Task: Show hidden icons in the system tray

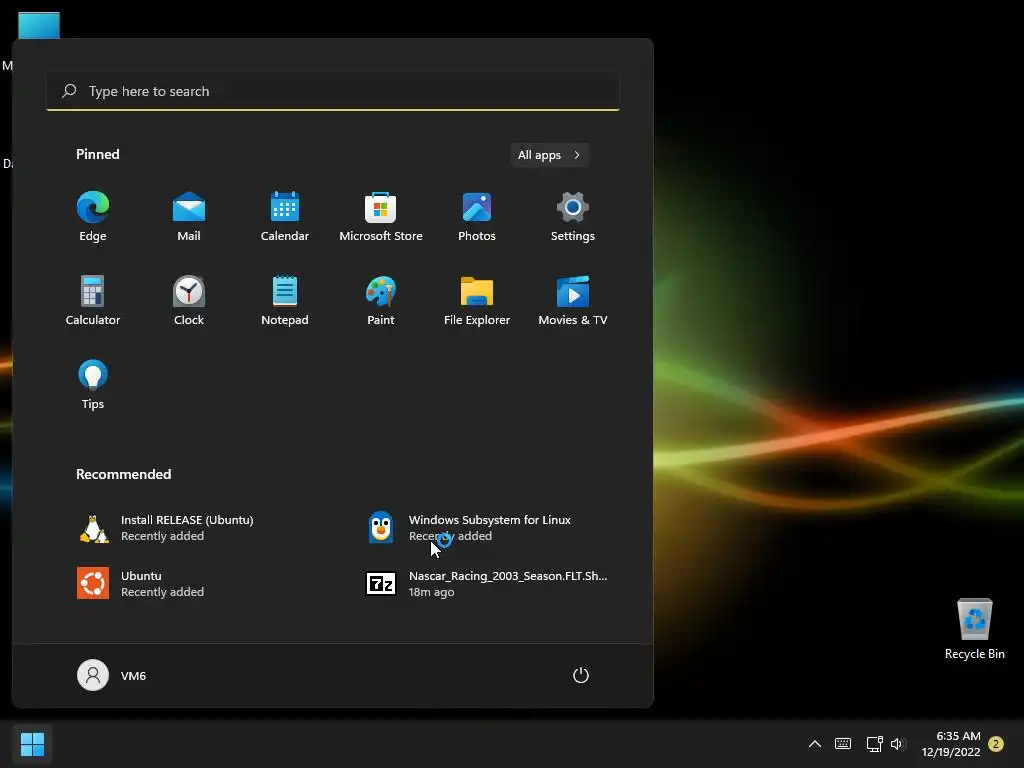Action: [x=814, y=744]
